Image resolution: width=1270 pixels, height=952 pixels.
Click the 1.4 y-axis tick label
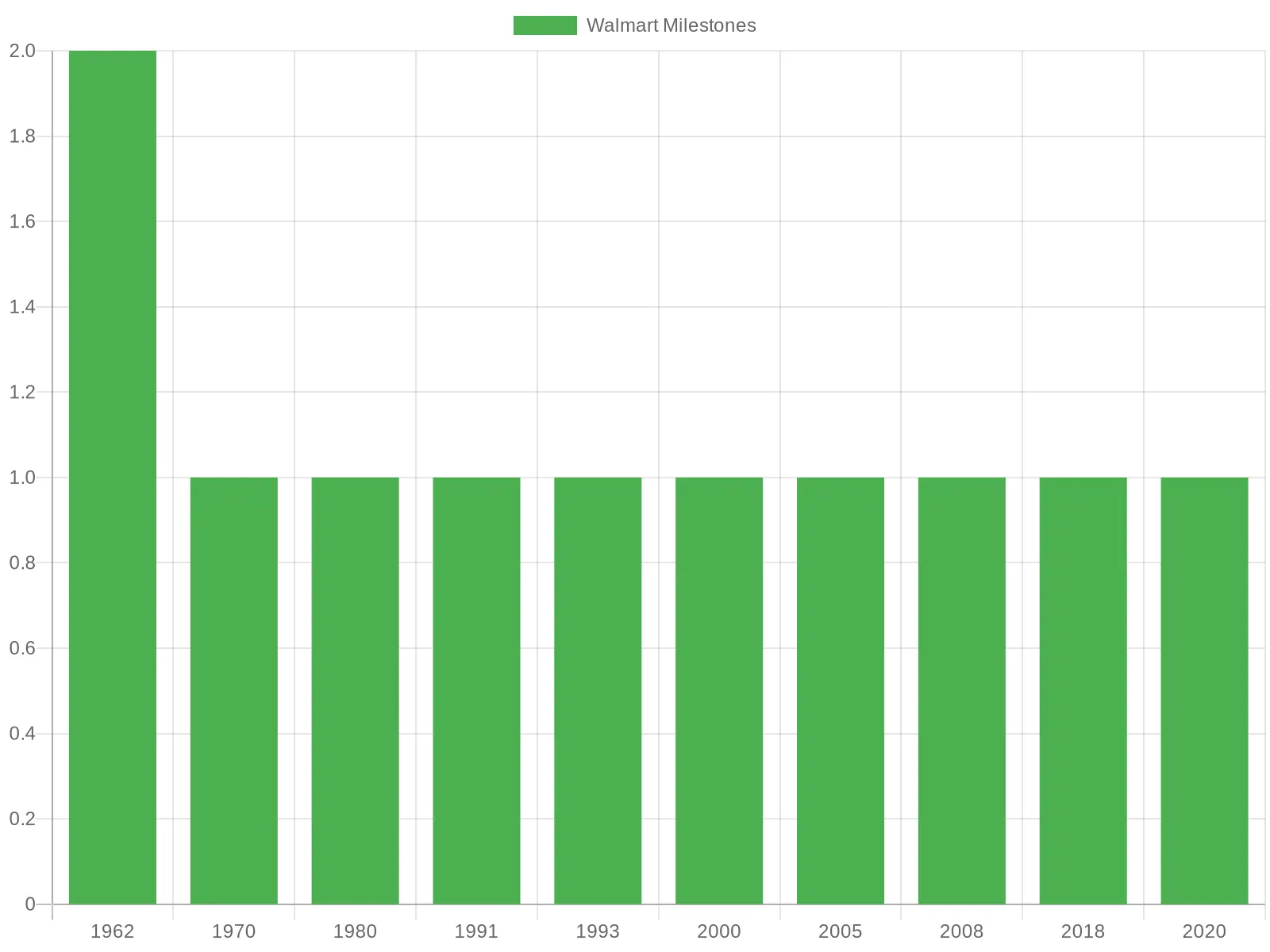pos(22,307)
